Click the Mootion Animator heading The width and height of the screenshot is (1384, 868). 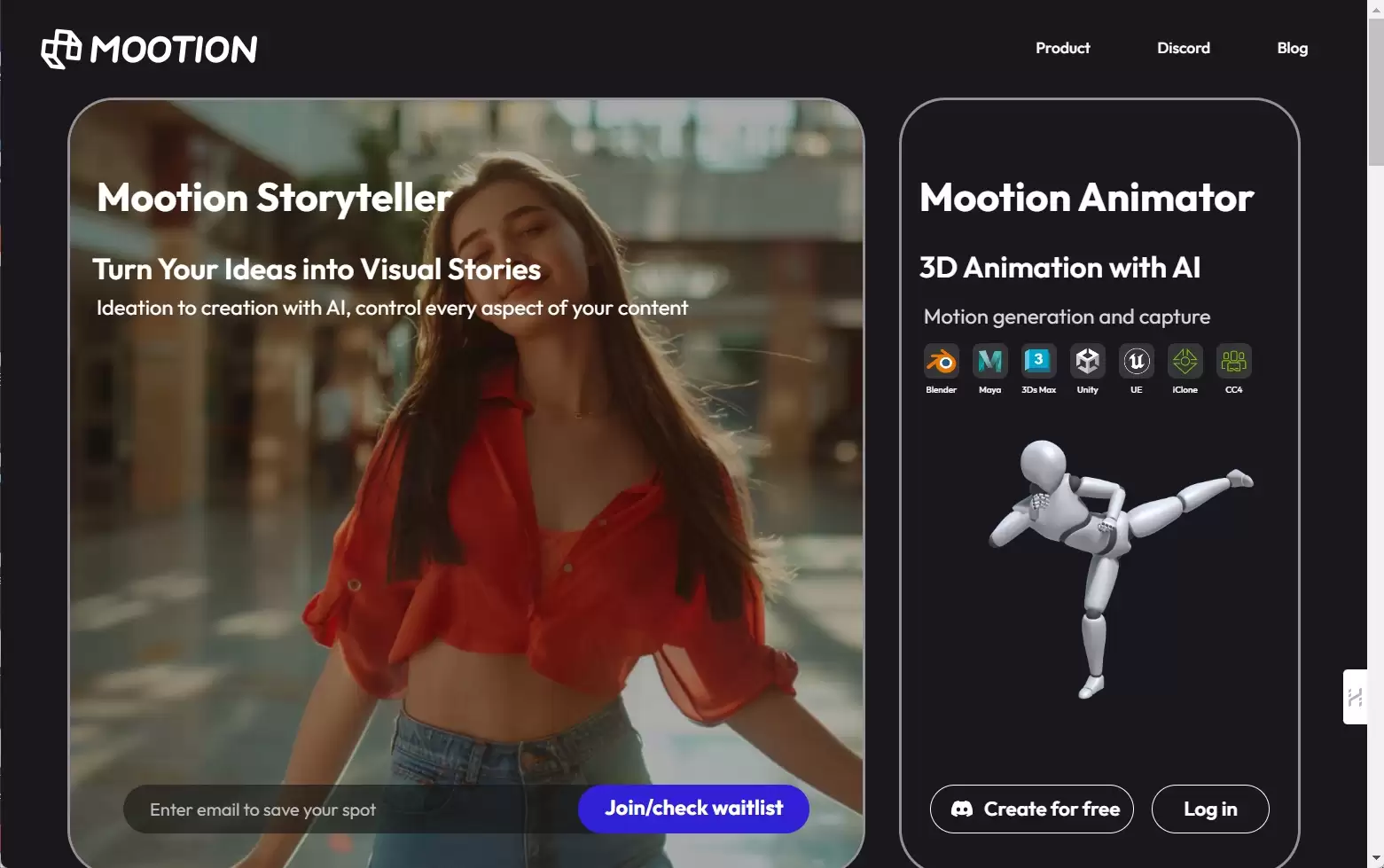click(x=1087, y=198)
